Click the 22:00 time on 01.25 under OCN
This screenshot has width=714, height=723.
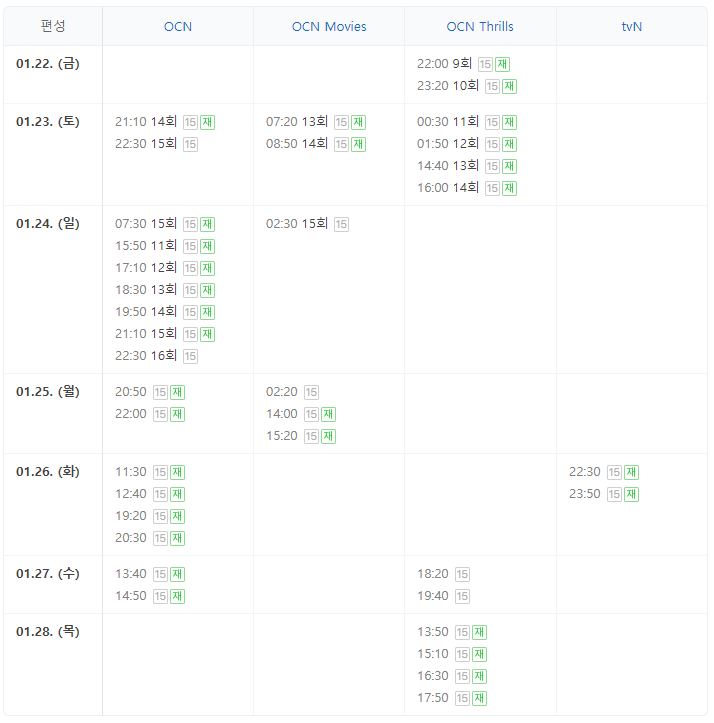click(131, 414)
